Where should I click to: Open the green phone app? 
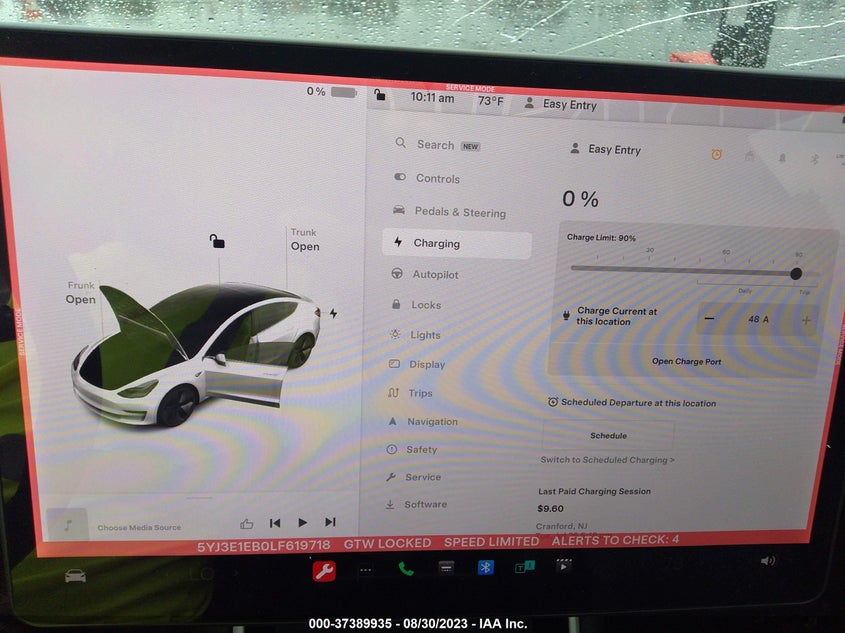click(406, 568)
